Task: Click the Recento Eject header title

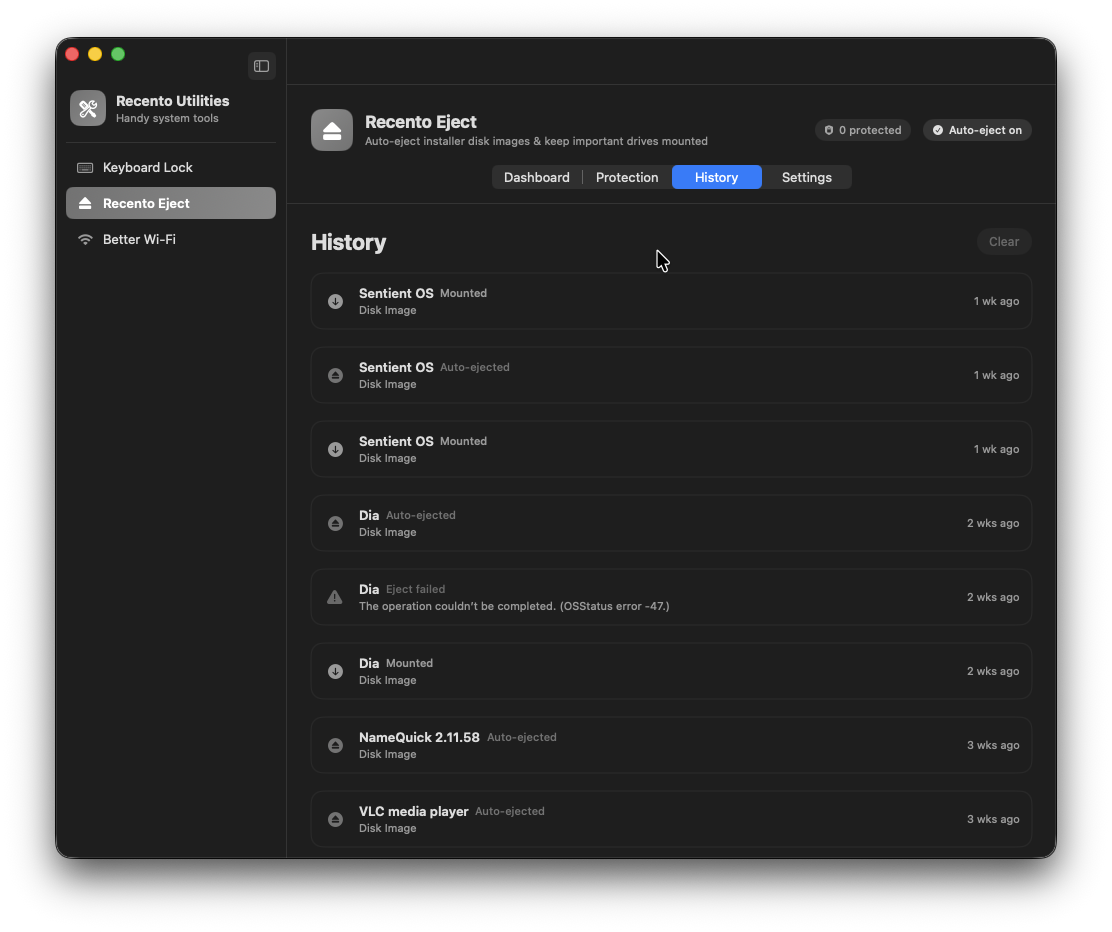Action: pos(421,122)
